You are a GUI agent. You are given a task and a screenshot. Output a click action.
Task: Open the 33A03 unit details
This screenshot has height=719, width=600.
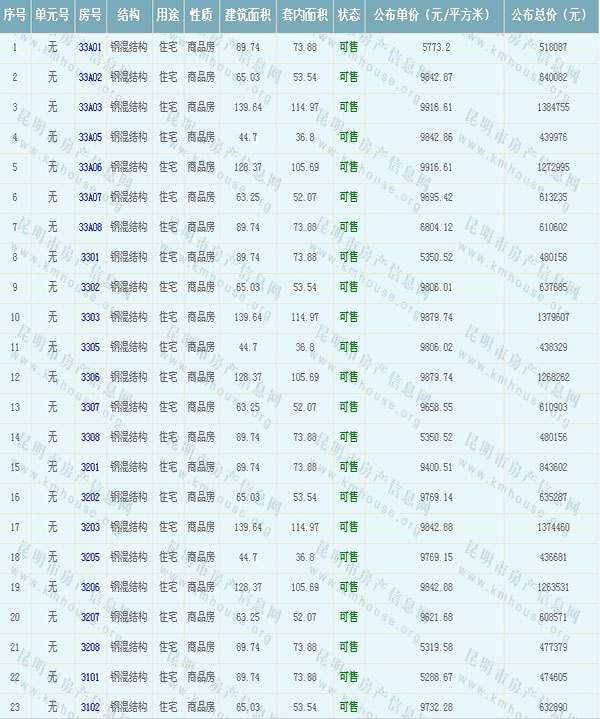[x=90, y=107]
